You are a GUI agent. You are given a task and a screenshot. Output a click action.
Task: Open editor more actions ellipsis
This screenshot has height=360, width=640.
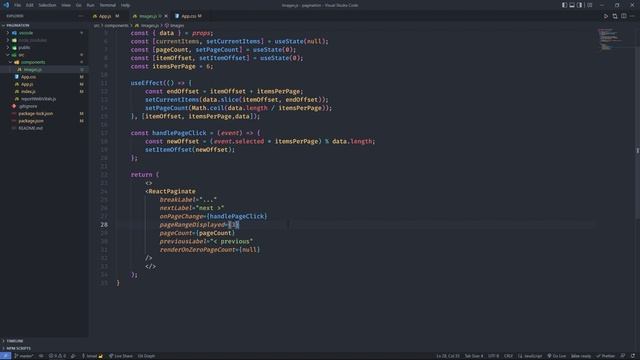tap(632, 16)
